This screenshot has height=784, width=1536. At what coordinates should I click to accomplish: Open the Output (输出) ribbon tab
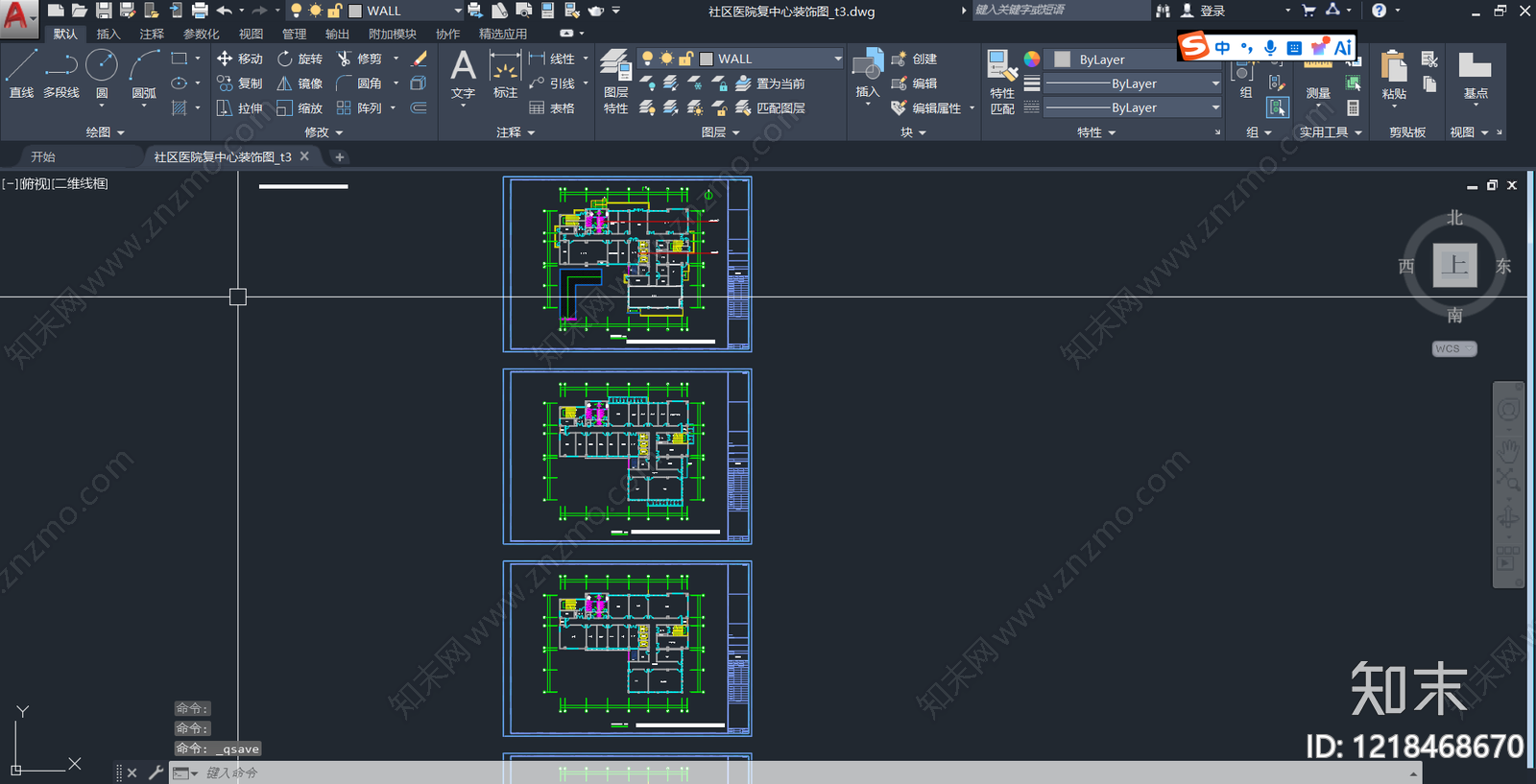click(x=337, y=34)
